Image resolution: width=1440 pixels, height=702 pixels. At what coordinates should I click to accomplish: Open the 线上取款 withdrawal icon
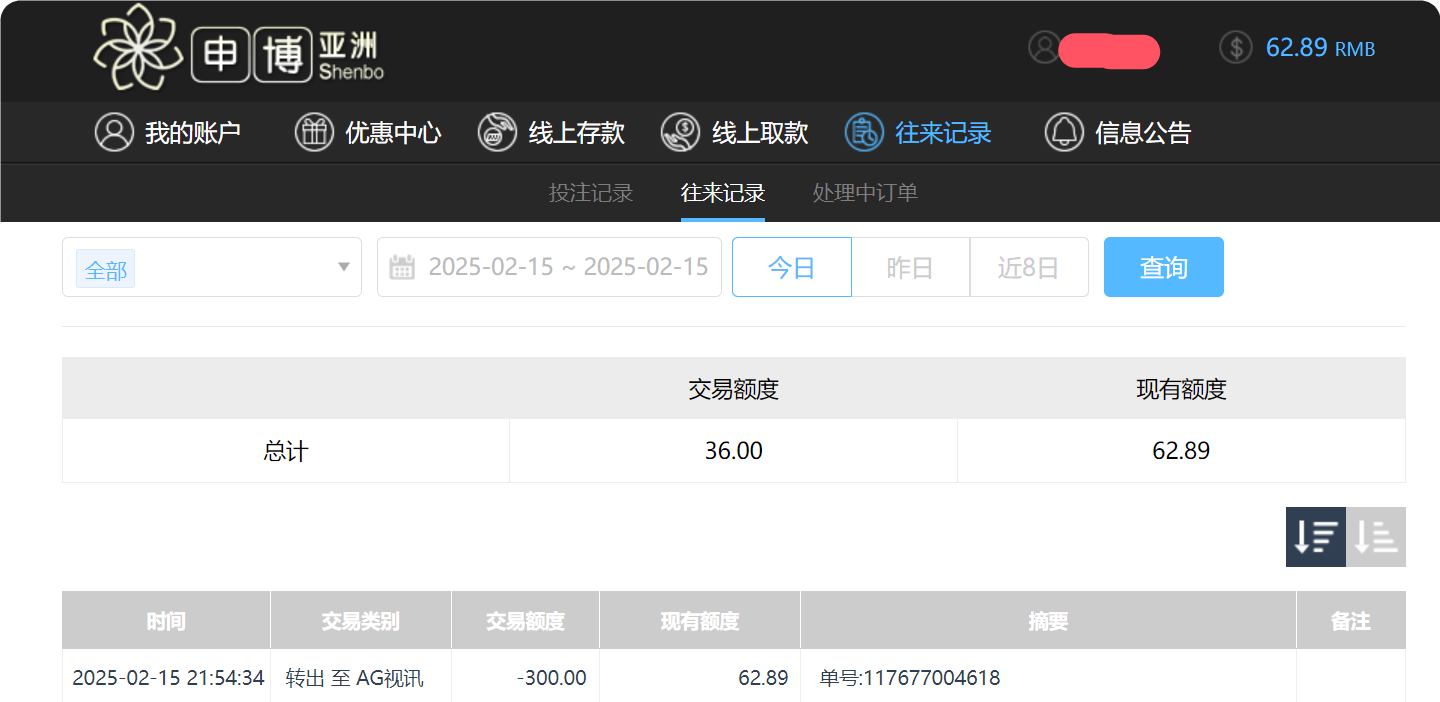(681, 132)
